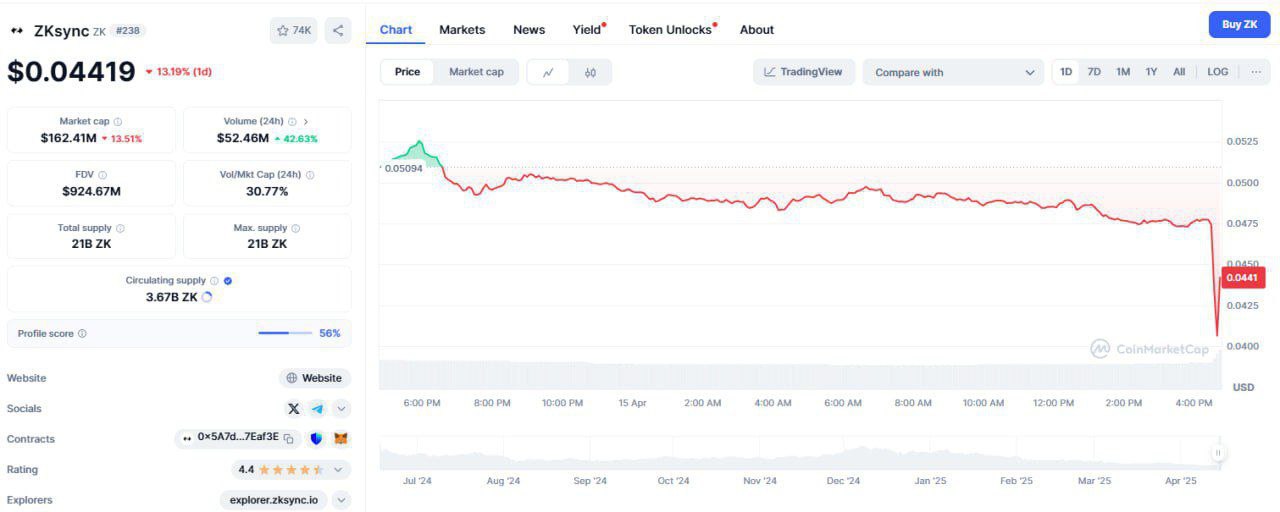The height and width of the screenshot is (512, 1280).
Task: Open Vol/Mkt Cap (24h) info icon
Action: tap(310, 175)
